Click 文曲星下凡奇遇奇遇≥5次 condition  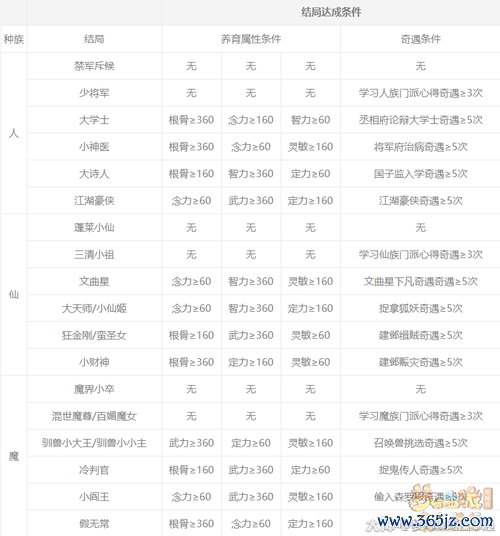[420, 282]
